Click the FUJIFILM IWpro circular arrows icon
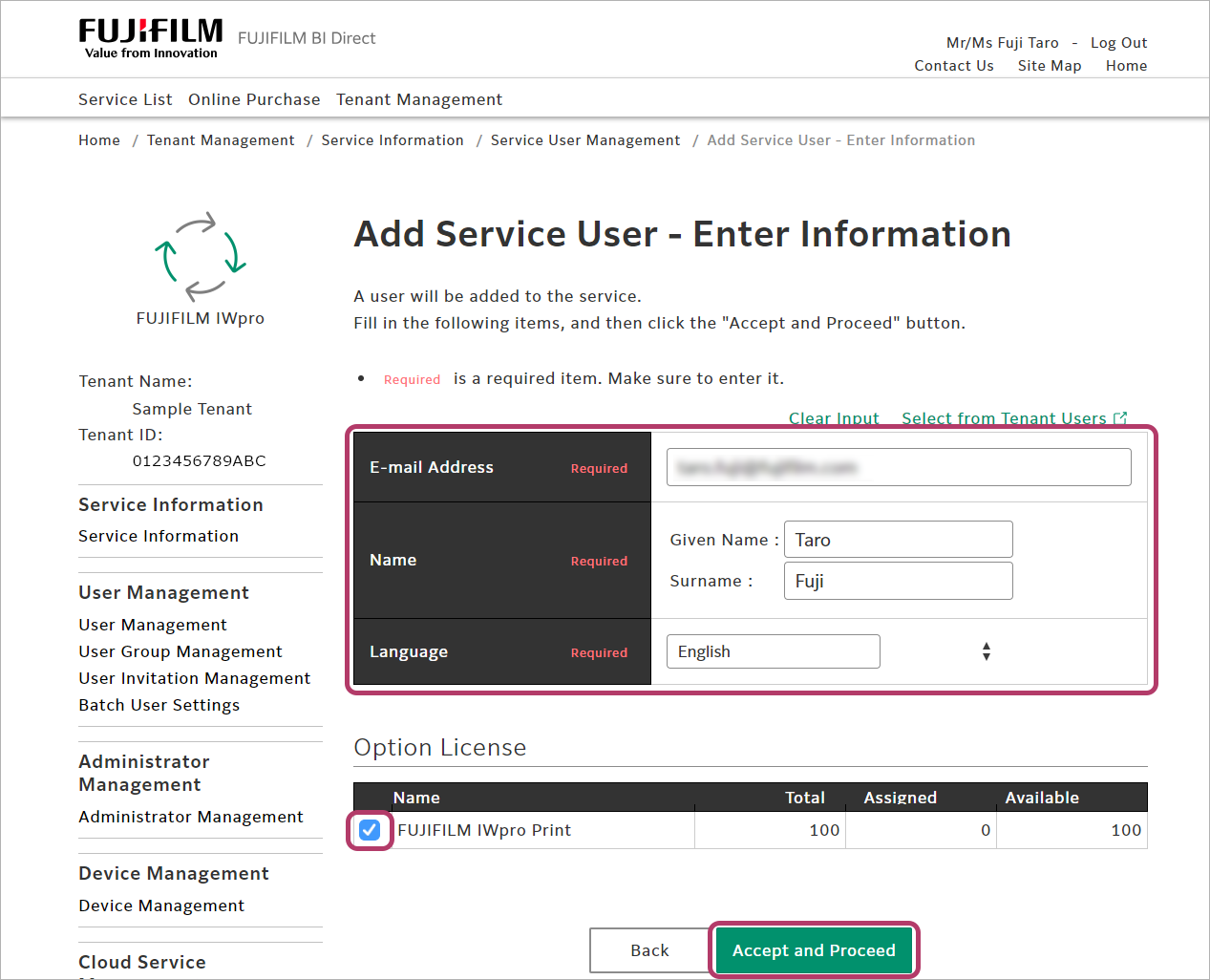The height and width of the screenshot is (980, 1210). [x=201, y=256]
